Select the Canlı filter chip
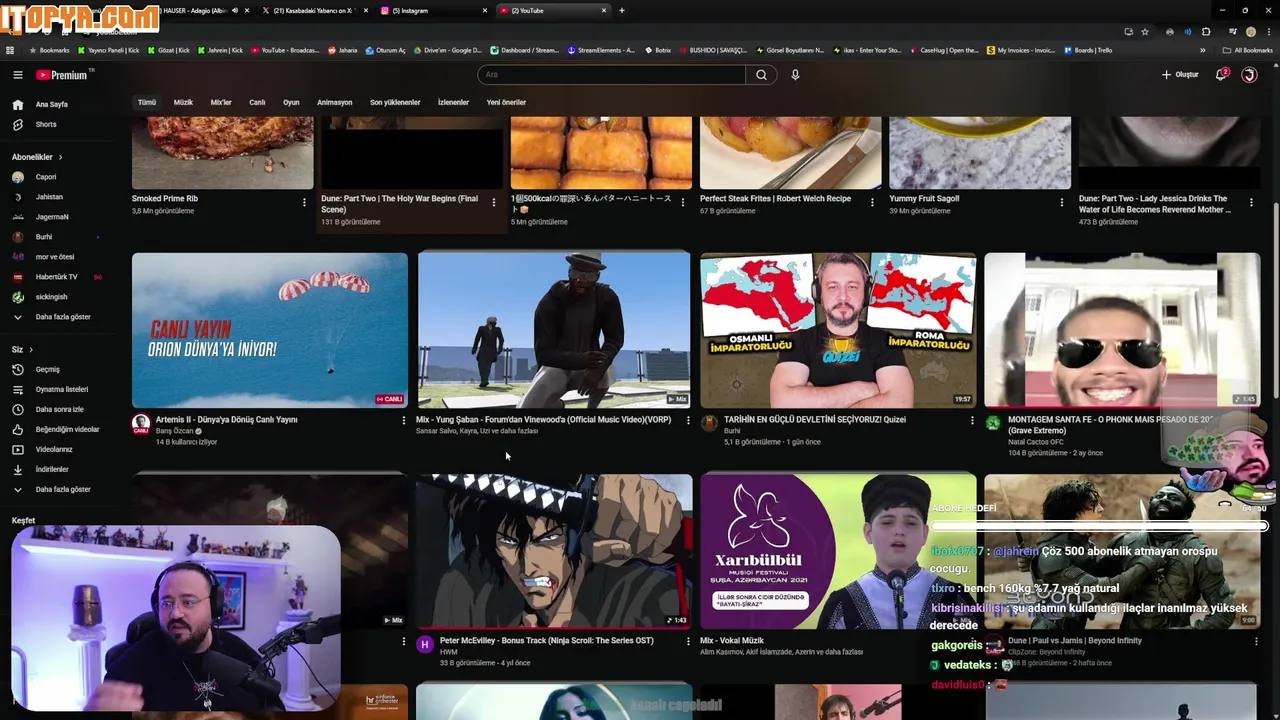 257,102
